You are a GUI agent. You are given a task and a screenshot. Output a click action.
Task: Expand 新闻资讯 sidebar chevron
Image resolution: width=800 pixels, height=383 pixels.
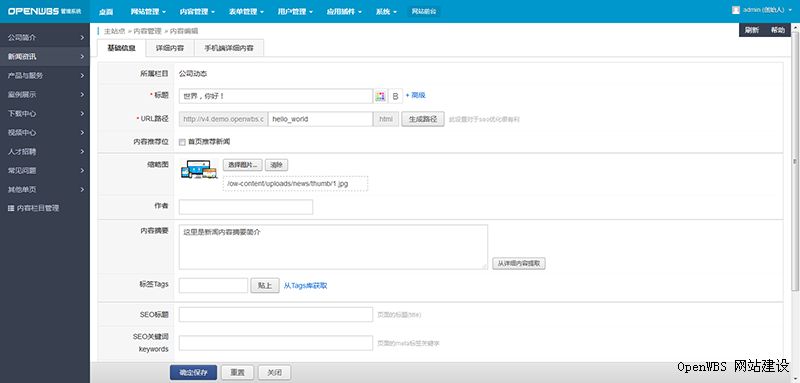[x=82, y=57]
